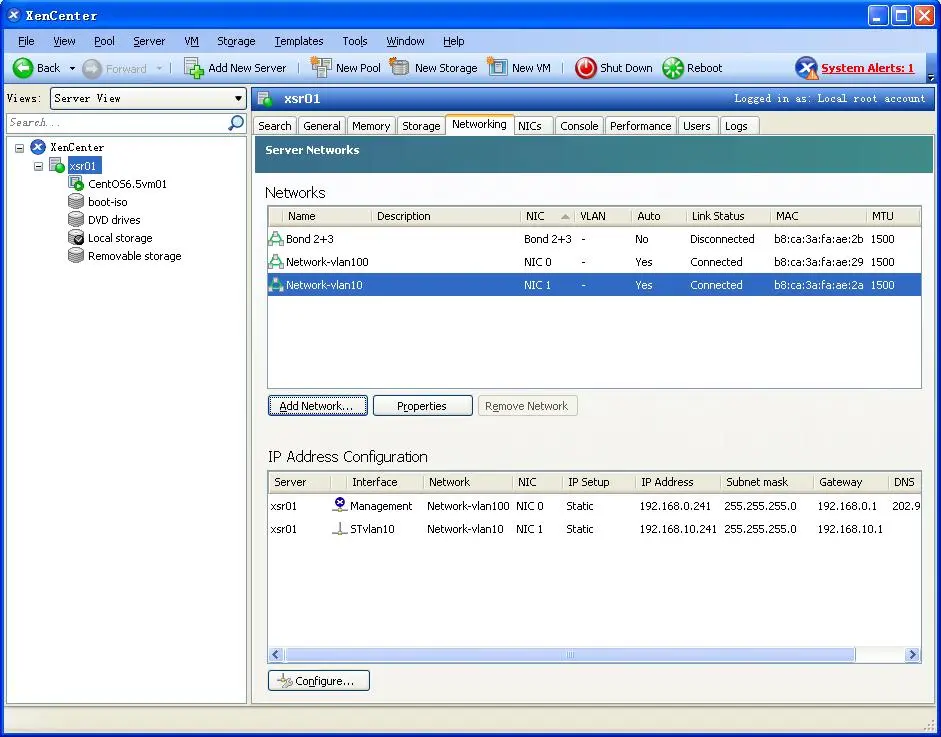Click the New Pool toolbar icon
Viewport: 941px width, 737px height.
click(x=321, y=68)
